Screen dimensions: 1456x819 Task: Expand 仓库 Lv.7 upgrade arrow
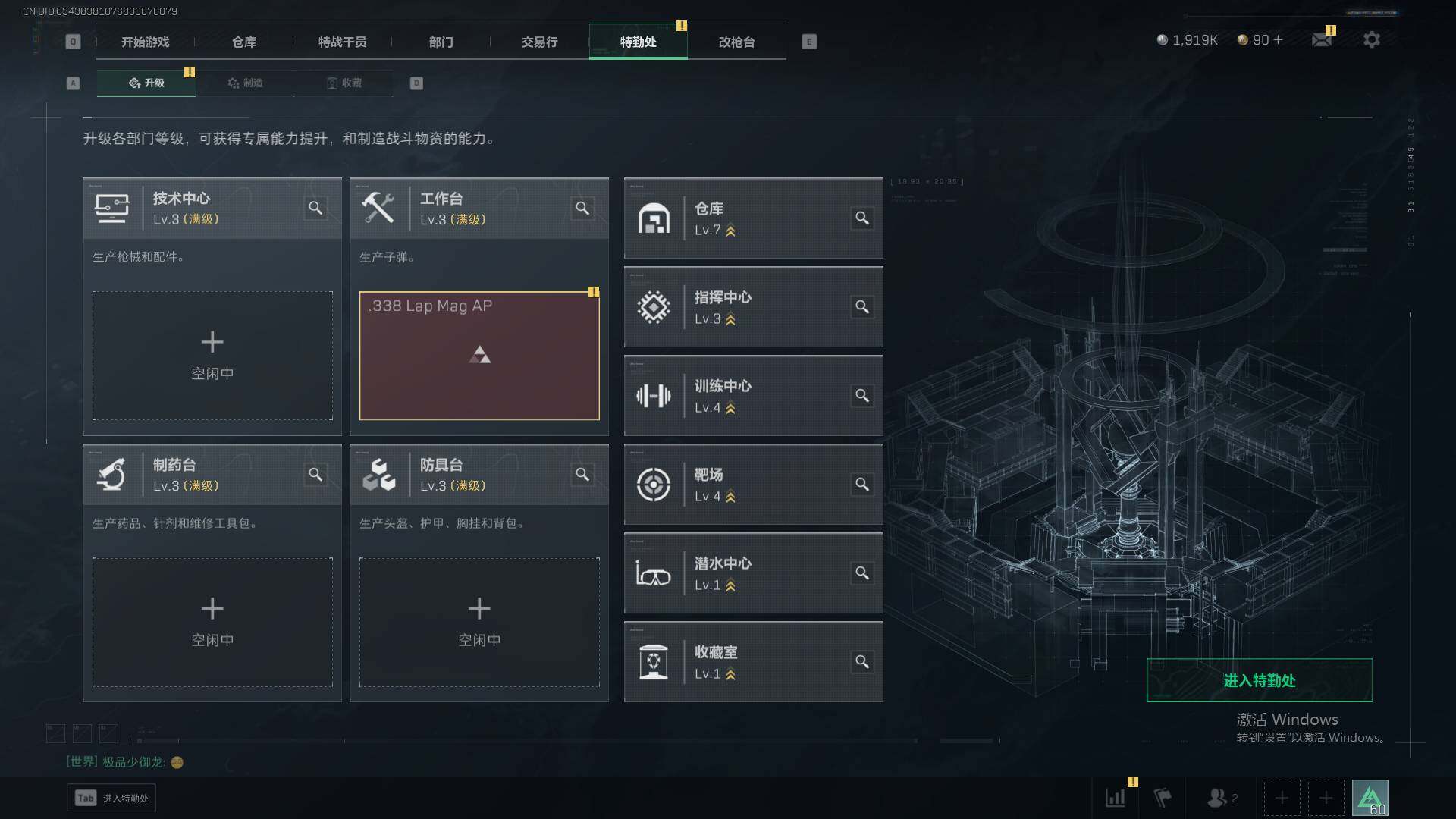[x=730, y=231]
